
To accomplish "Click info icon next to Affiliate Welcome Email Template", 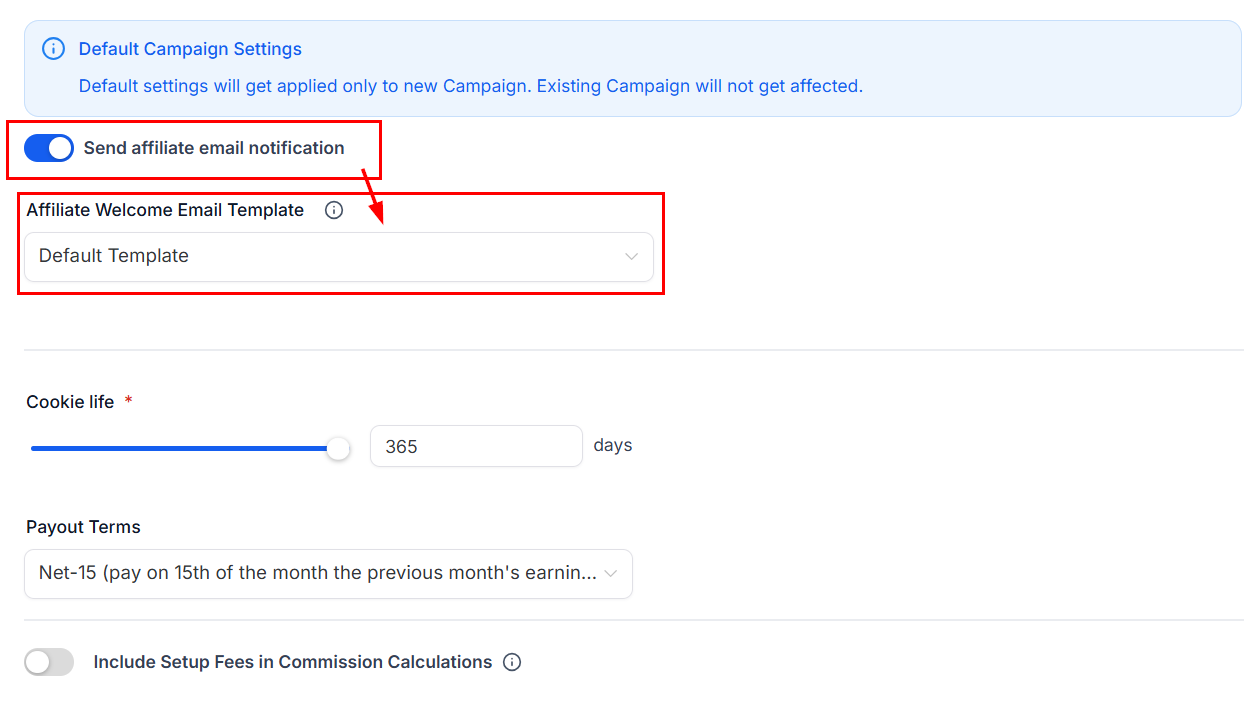I will [334, 210].
